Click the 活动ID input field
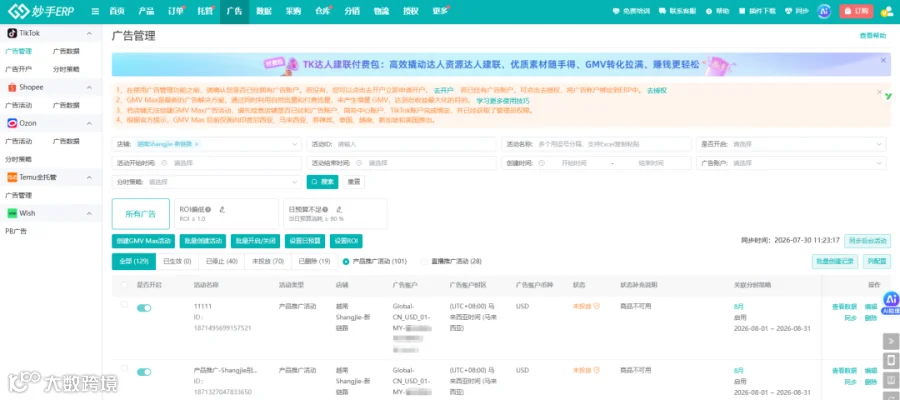Screen dimensions: 900x400 tap(401, 144)
